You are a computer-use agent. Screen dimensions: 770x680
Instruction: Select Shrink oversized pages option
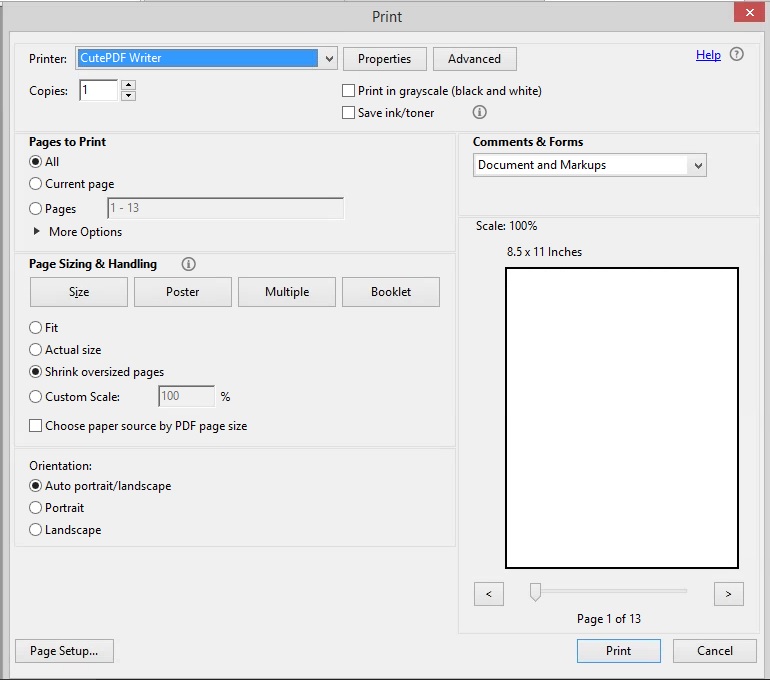coord(35,372)
